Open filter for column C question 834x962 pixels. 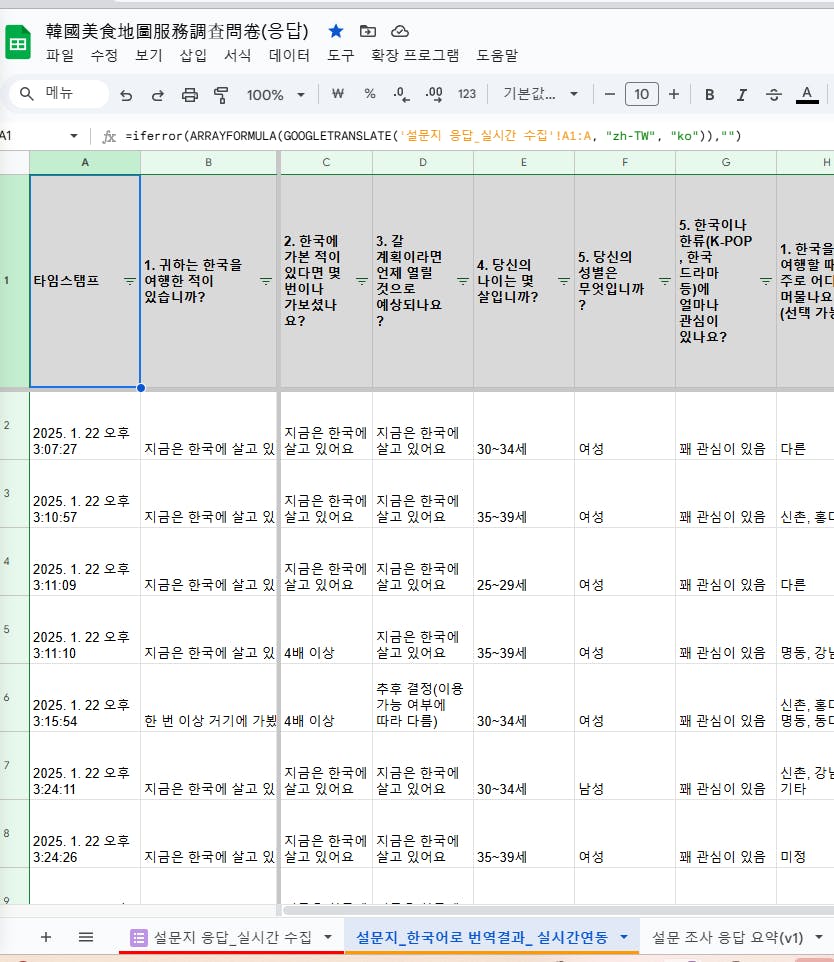tap(361, 281)
